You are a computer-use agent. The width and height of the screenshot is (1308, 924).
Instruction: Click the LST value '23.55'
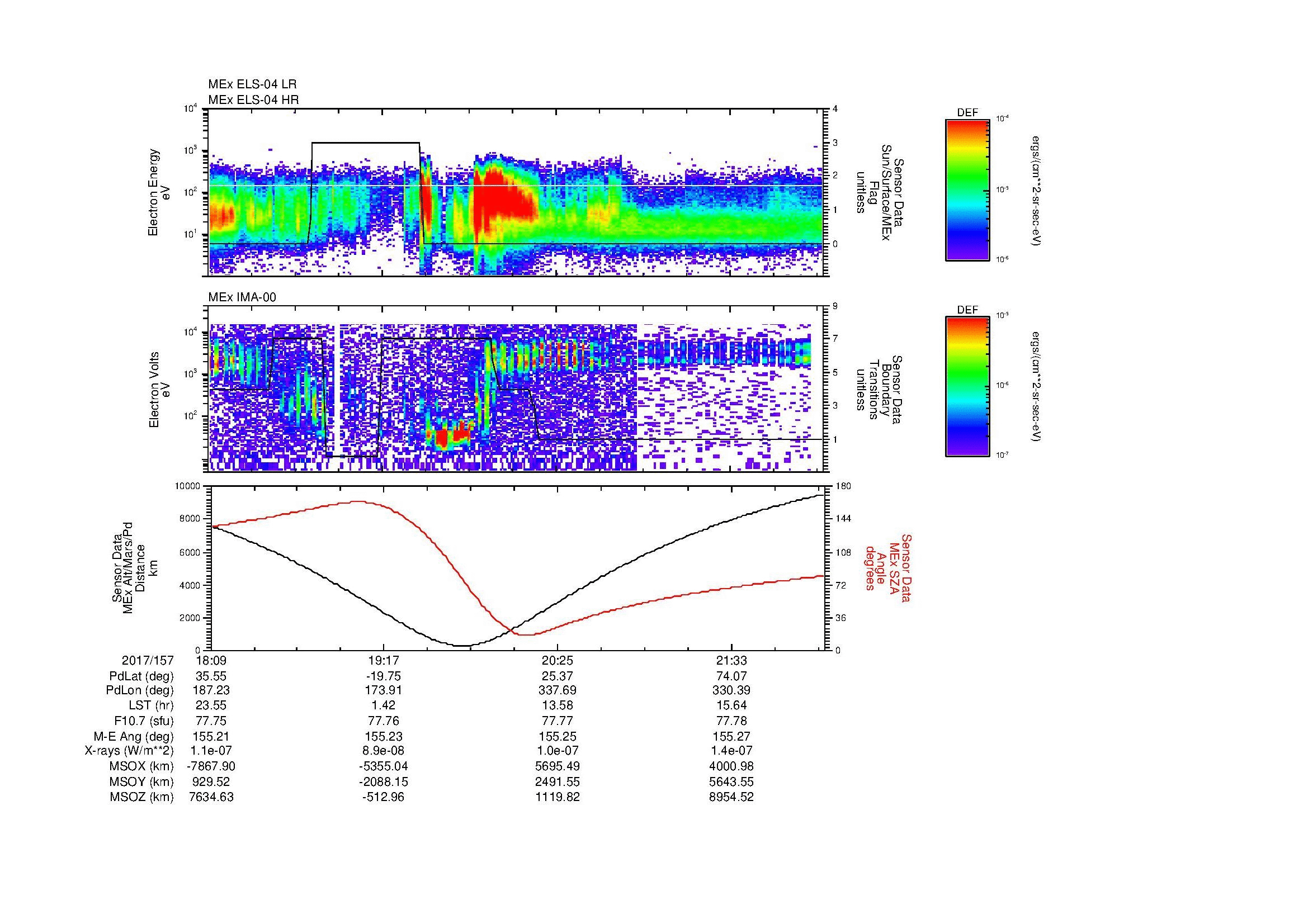(211, 706)
